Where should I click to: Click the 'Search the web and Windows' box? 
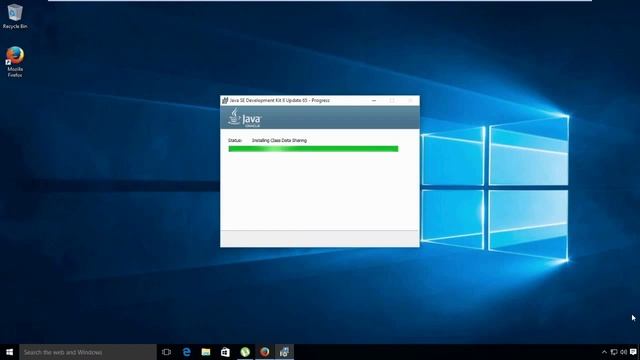[88, 352]
